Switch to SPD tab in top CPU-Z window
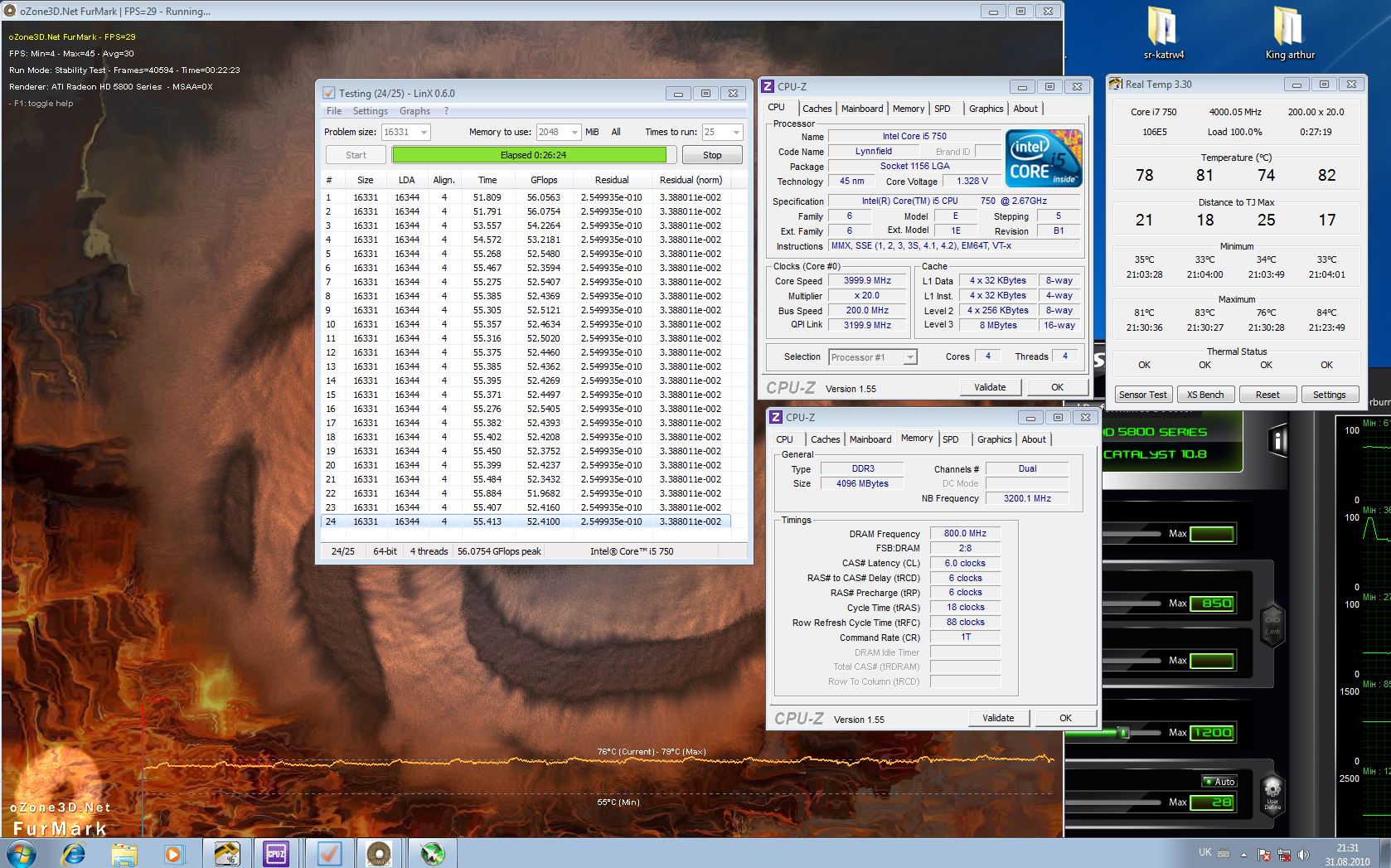This screenshot has width=1391, height=868. point(943,109)
